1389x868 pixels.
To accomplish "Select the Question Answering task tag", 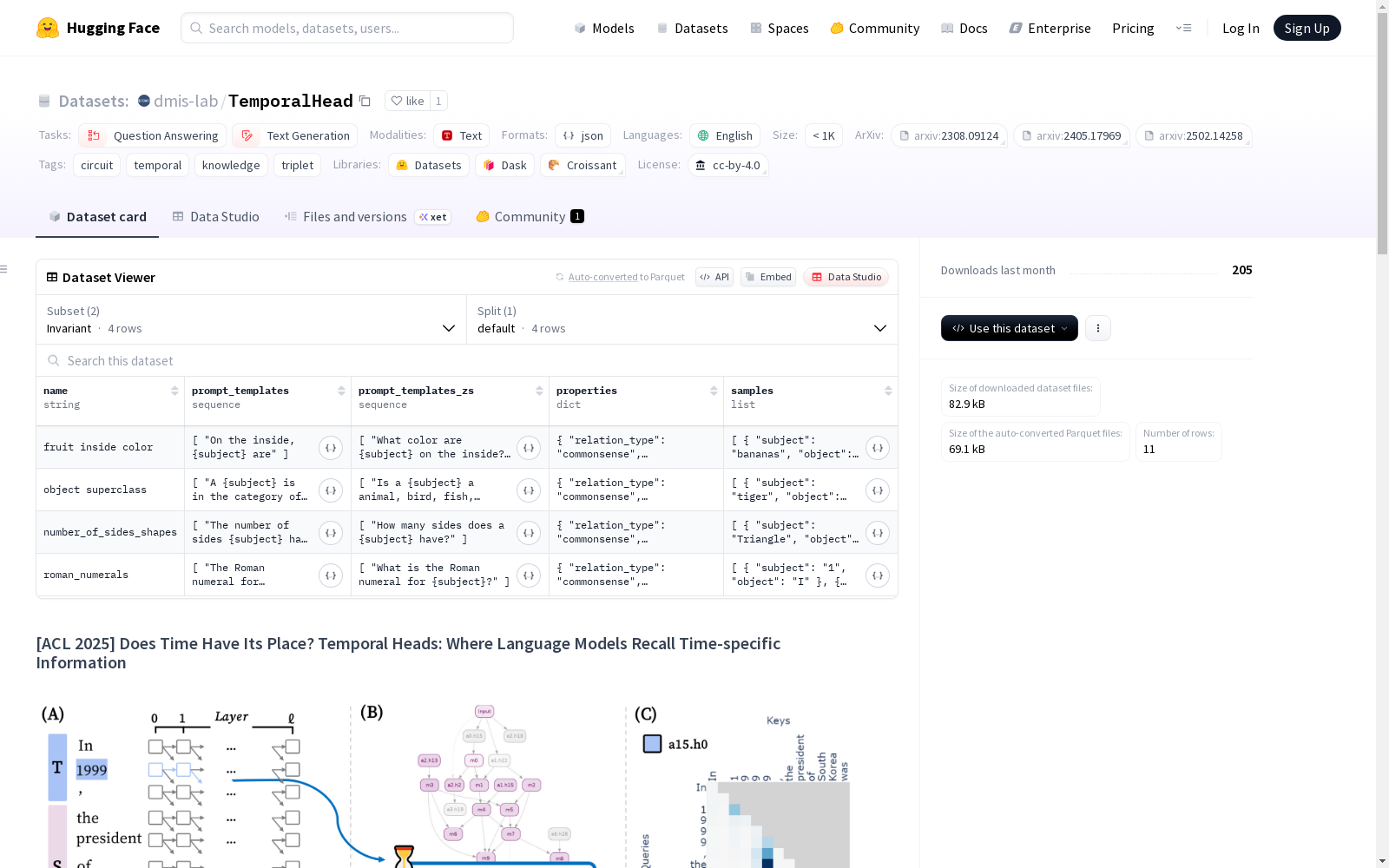I will coord(153,135).
